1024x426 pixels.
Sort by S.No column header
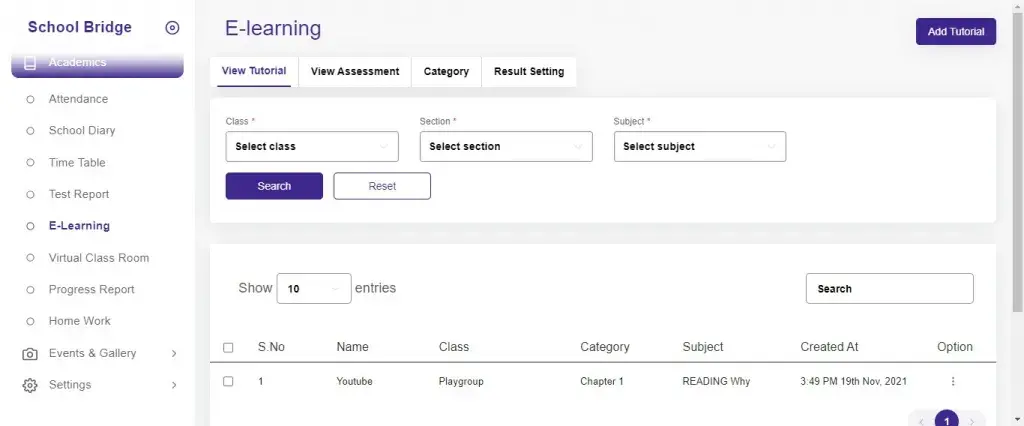pyautogui.click(x=271, y=347)
